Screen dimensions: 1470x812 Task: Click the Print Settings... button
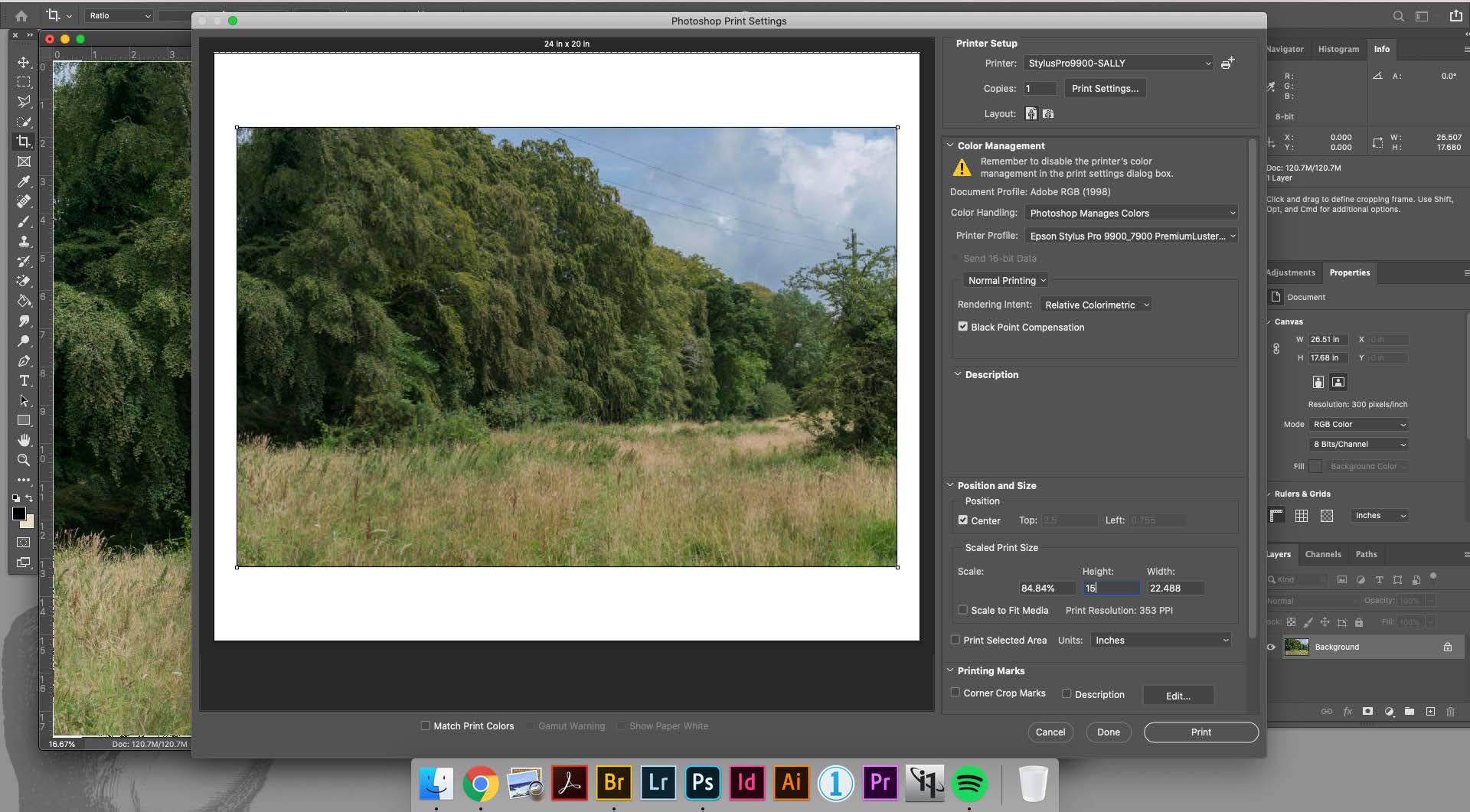pos(1105,88)
